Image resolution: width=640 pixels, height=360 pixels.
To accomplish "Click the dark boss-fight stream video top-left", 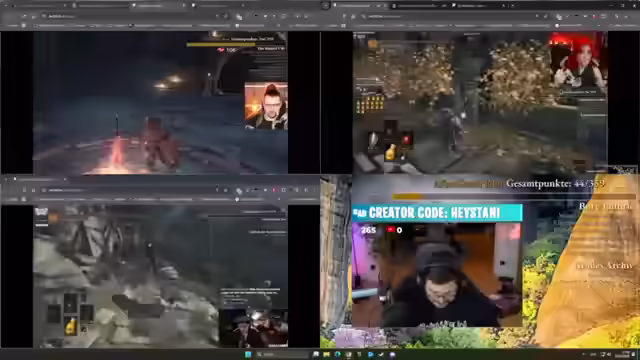I will click(x=160, y=102).
